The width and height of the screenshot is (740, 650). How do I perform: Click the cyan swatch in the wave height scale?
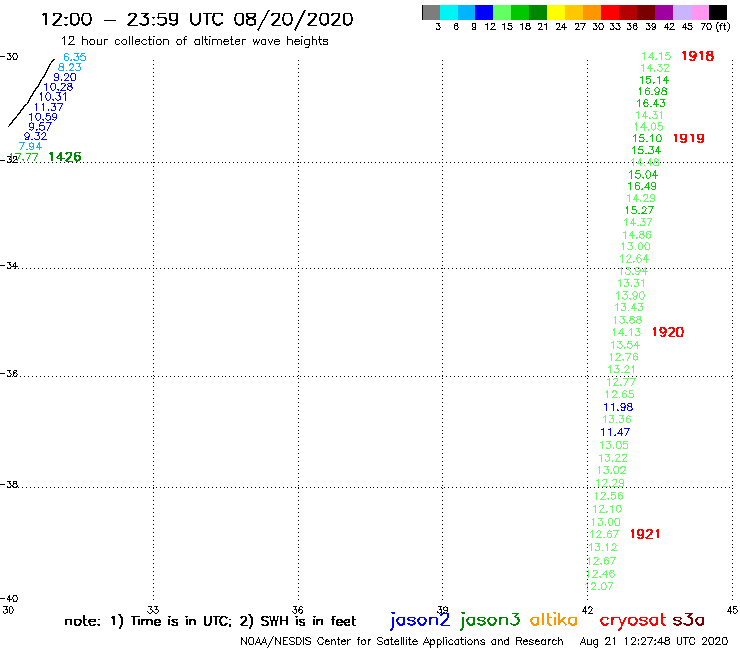point(449,12)
